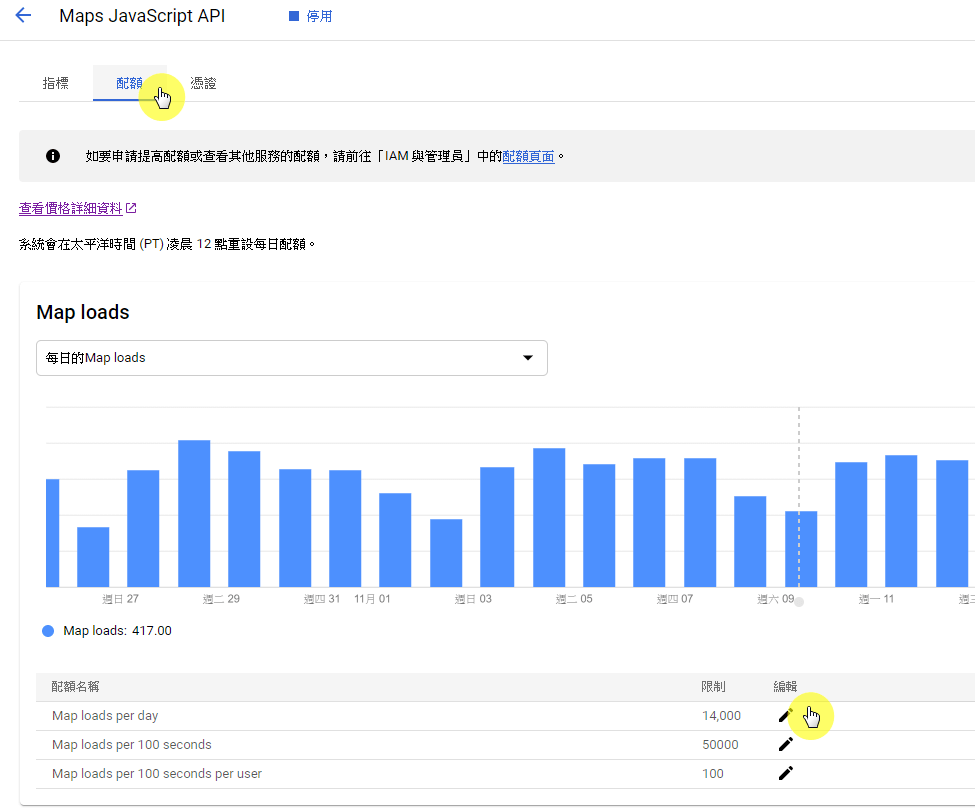Click the limit value 100
975x809 pixels.
coord(713,774)
